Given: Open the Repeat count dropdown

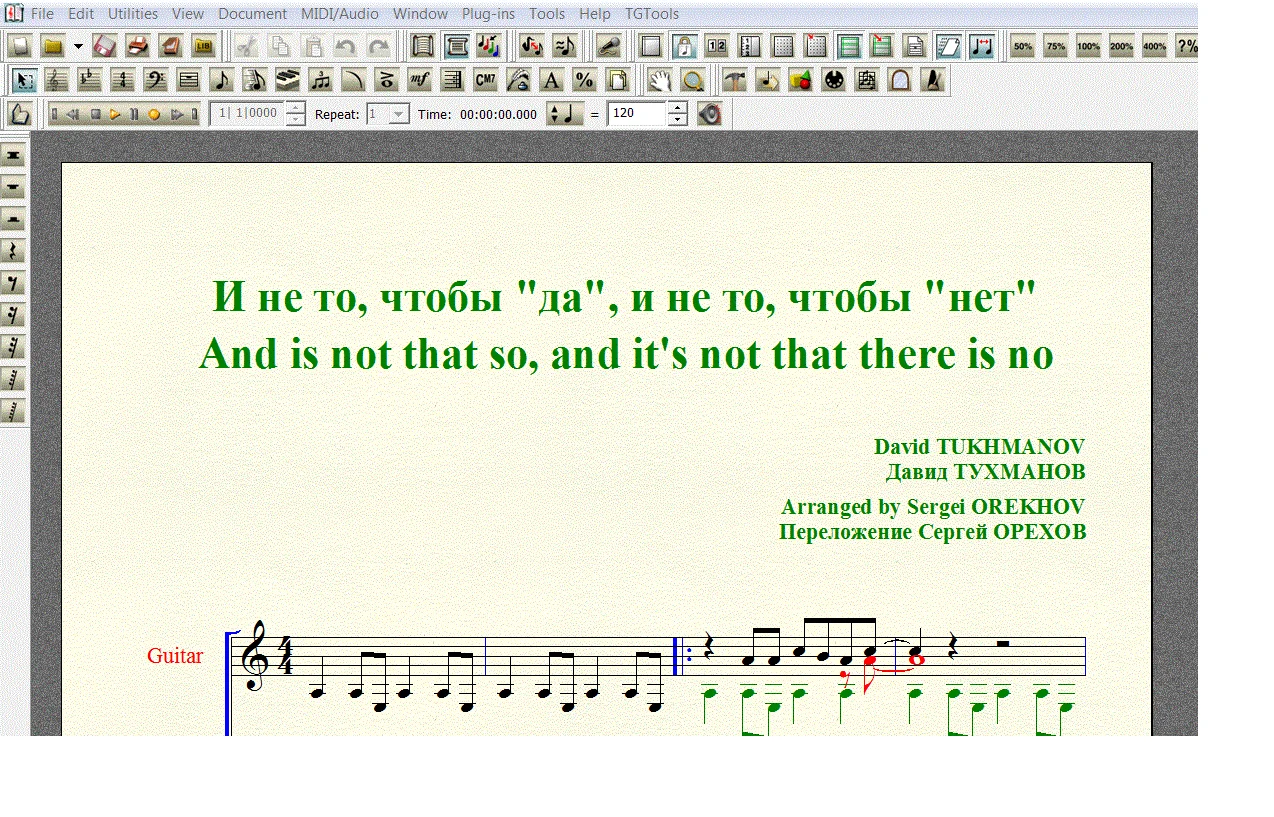Looking at the screenshot, I should (x=399, y=114).
